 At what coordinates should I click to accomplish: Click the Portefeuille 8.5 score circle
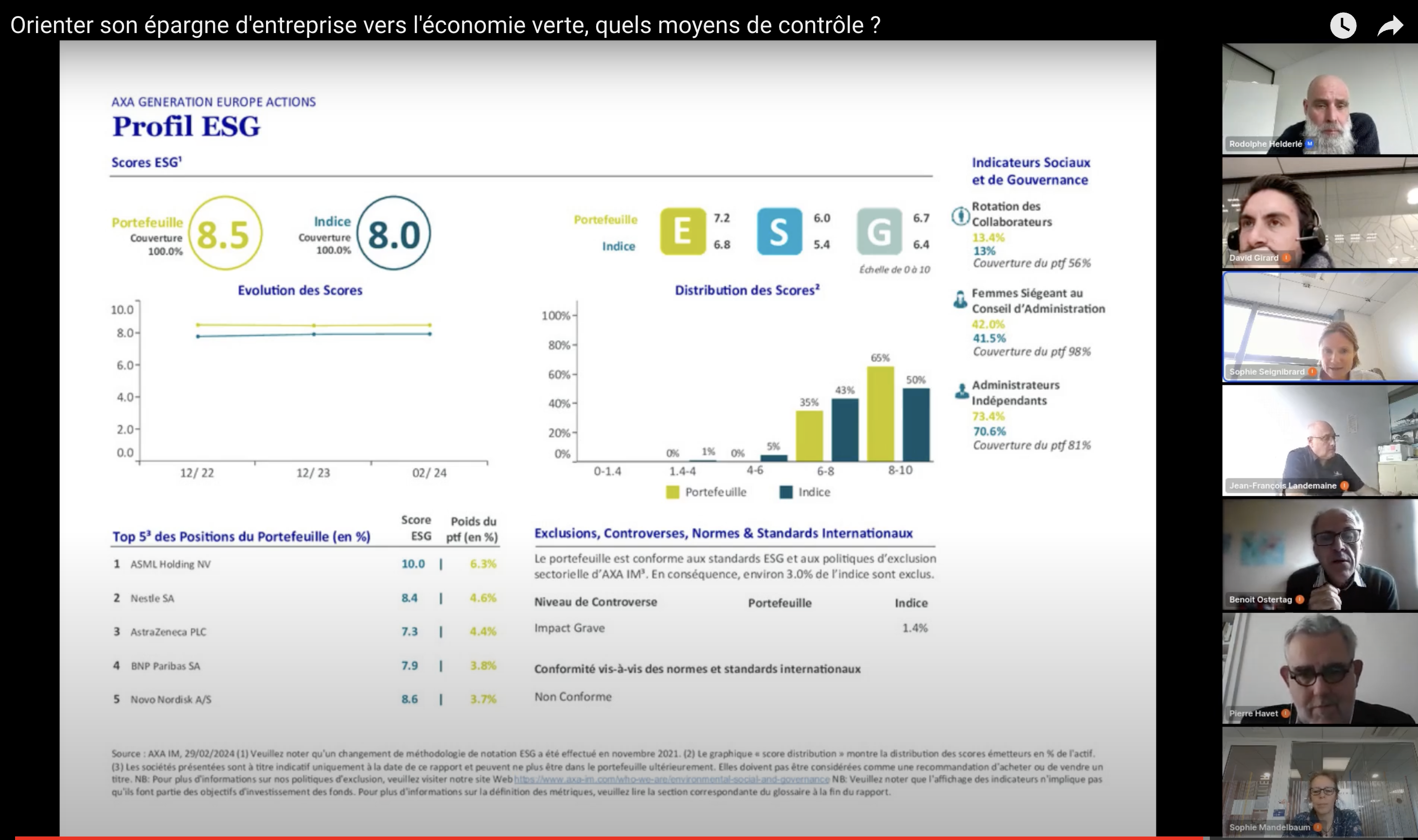point(225,233)
